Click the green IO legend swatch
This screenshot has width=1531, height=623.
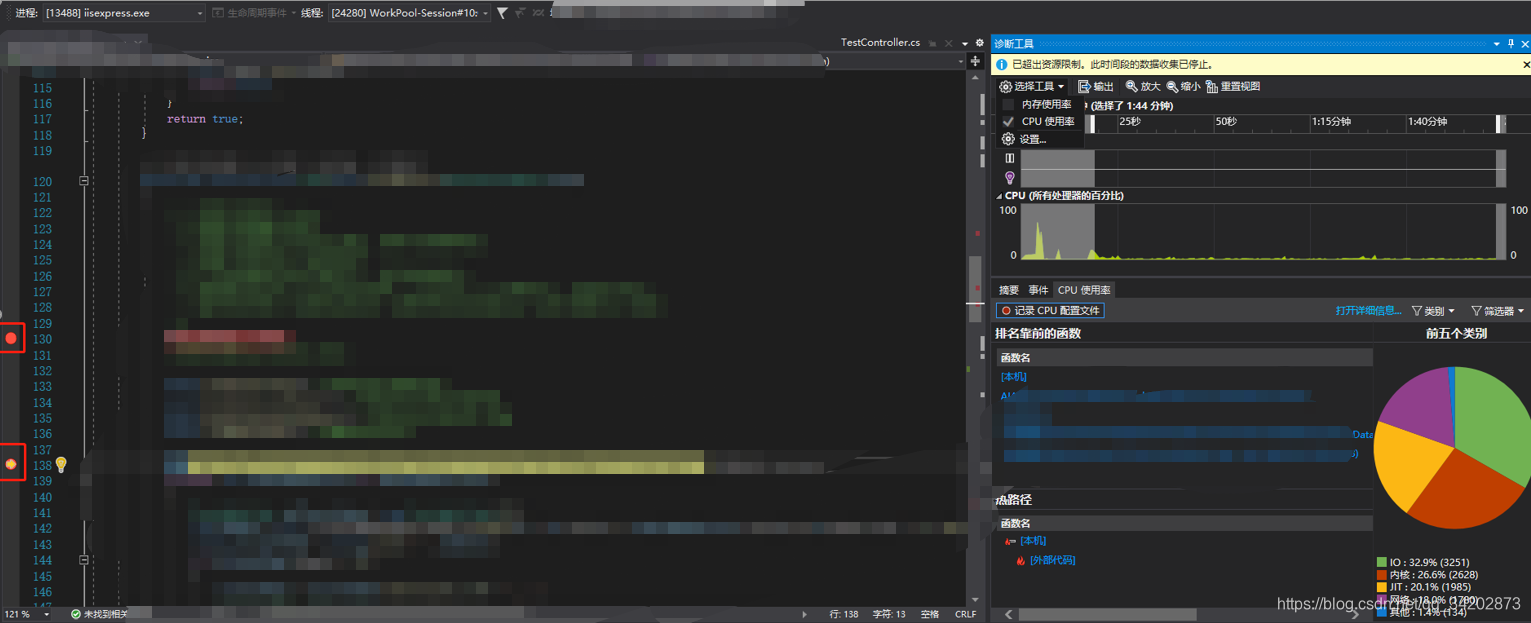point(1382,563)
